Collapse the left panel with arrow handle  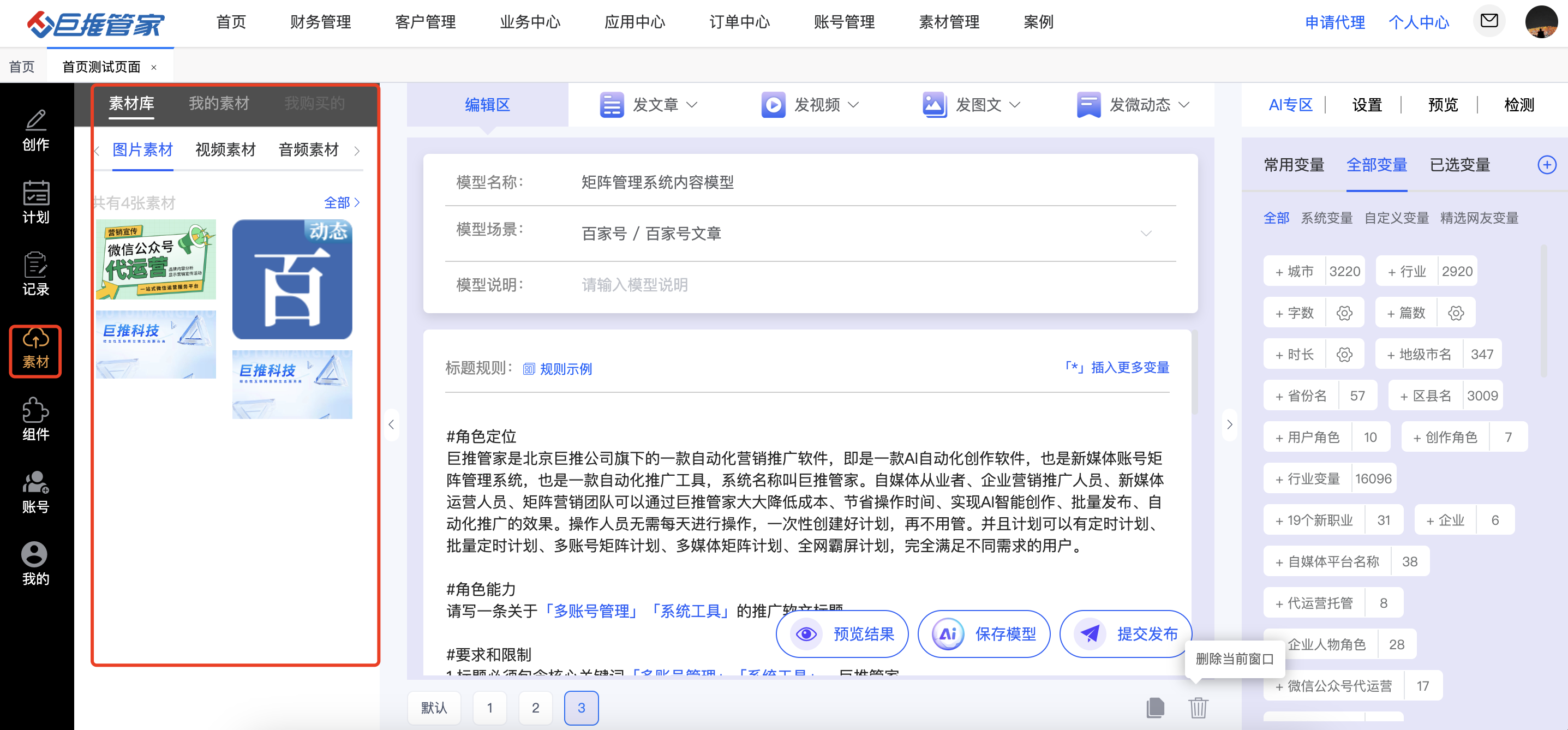(x=391, y=424)
